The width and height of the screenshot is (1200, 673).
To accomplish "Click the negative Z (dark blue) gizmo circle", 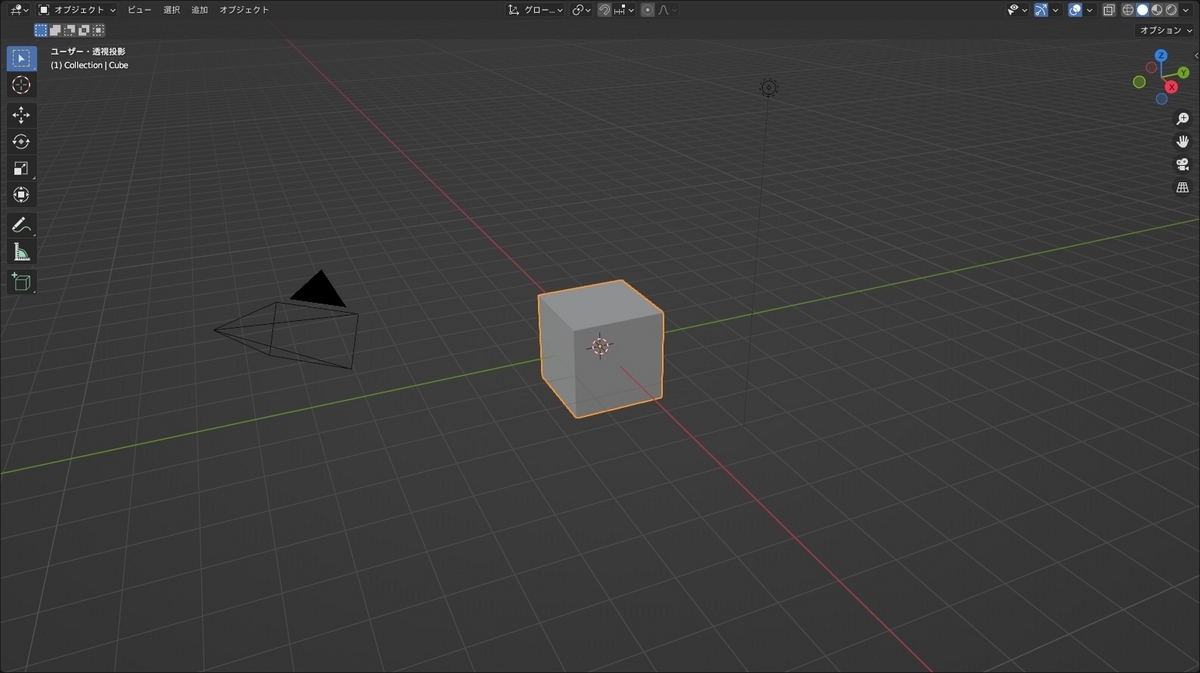I will pos(1162,99).
